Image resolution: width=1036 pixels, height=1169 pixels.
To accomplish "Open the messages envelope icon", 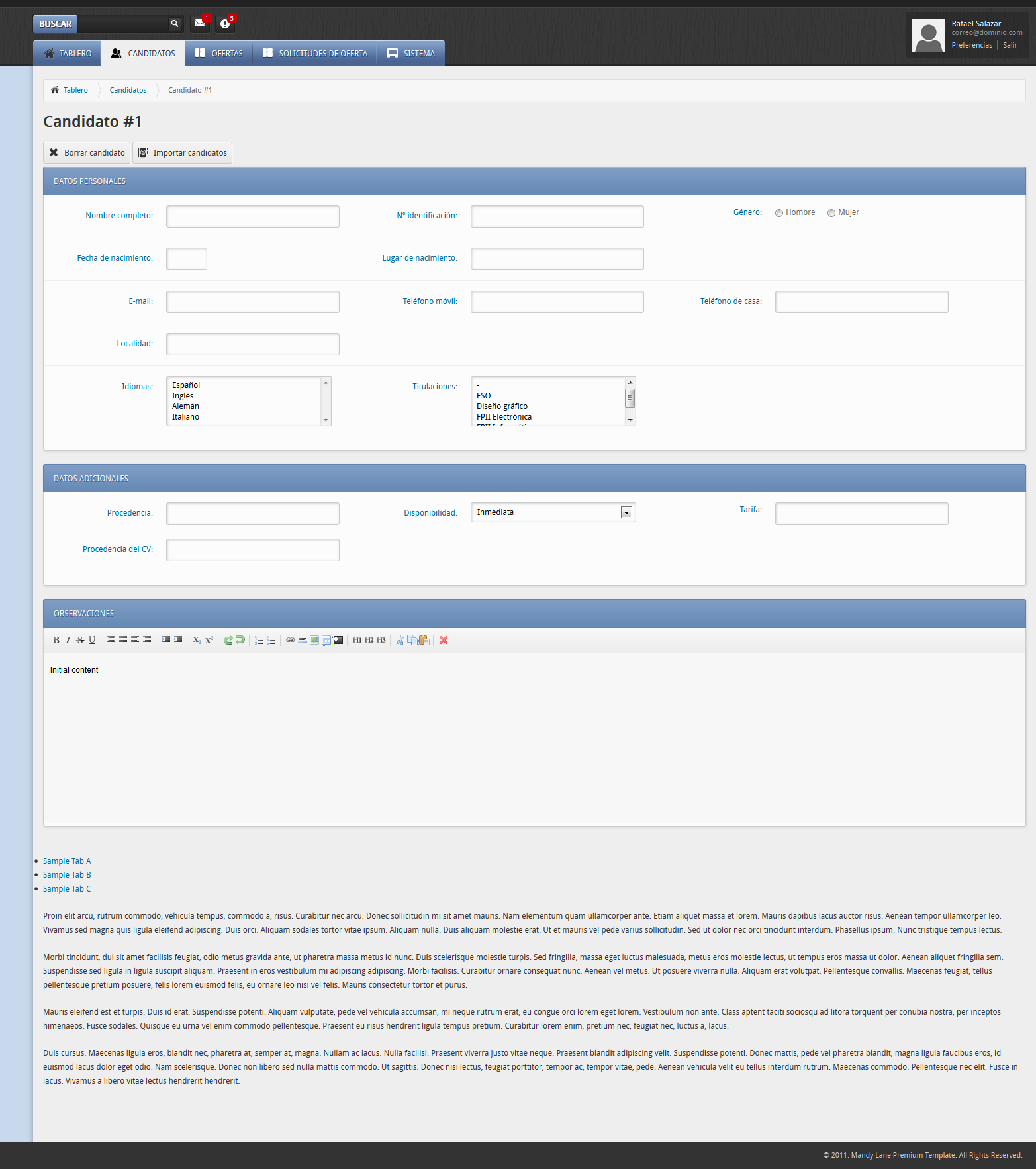I will click(200, 24).
